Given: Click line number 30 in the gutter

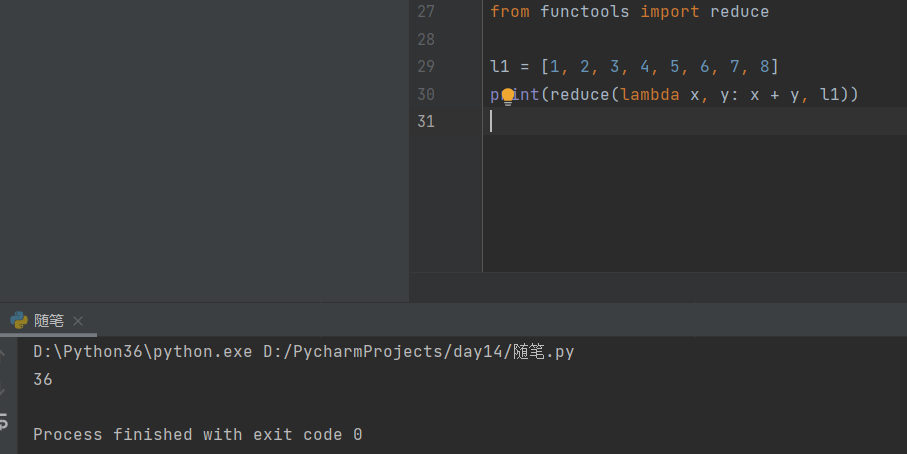Looking at the screenshot, I should (x=425, y=95).
